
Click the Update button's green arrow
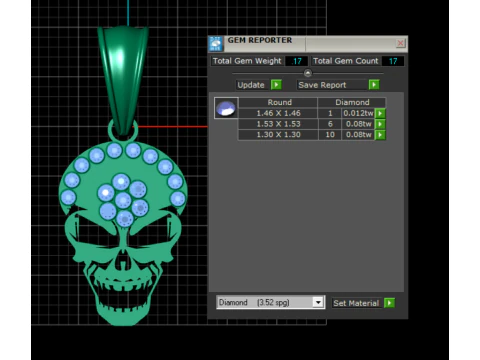[x=276, y=85]
